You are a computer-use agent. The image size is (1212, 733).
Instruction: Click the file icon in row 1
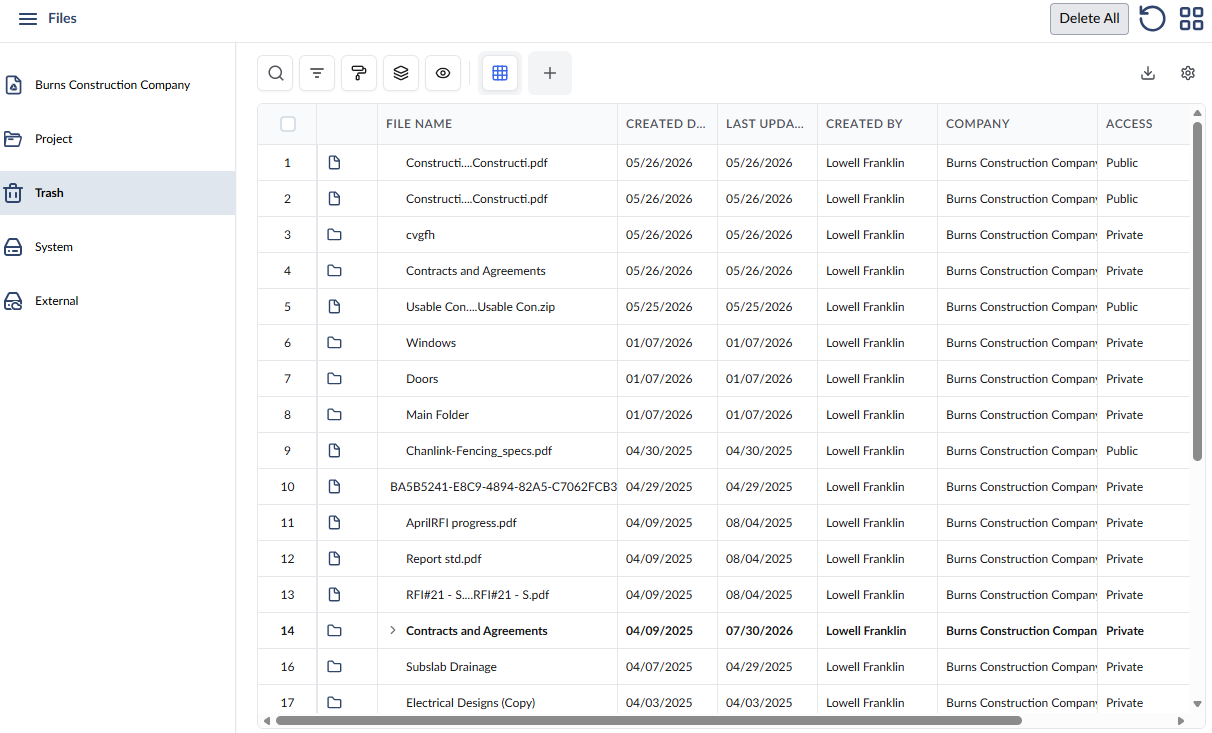point(335,163)
